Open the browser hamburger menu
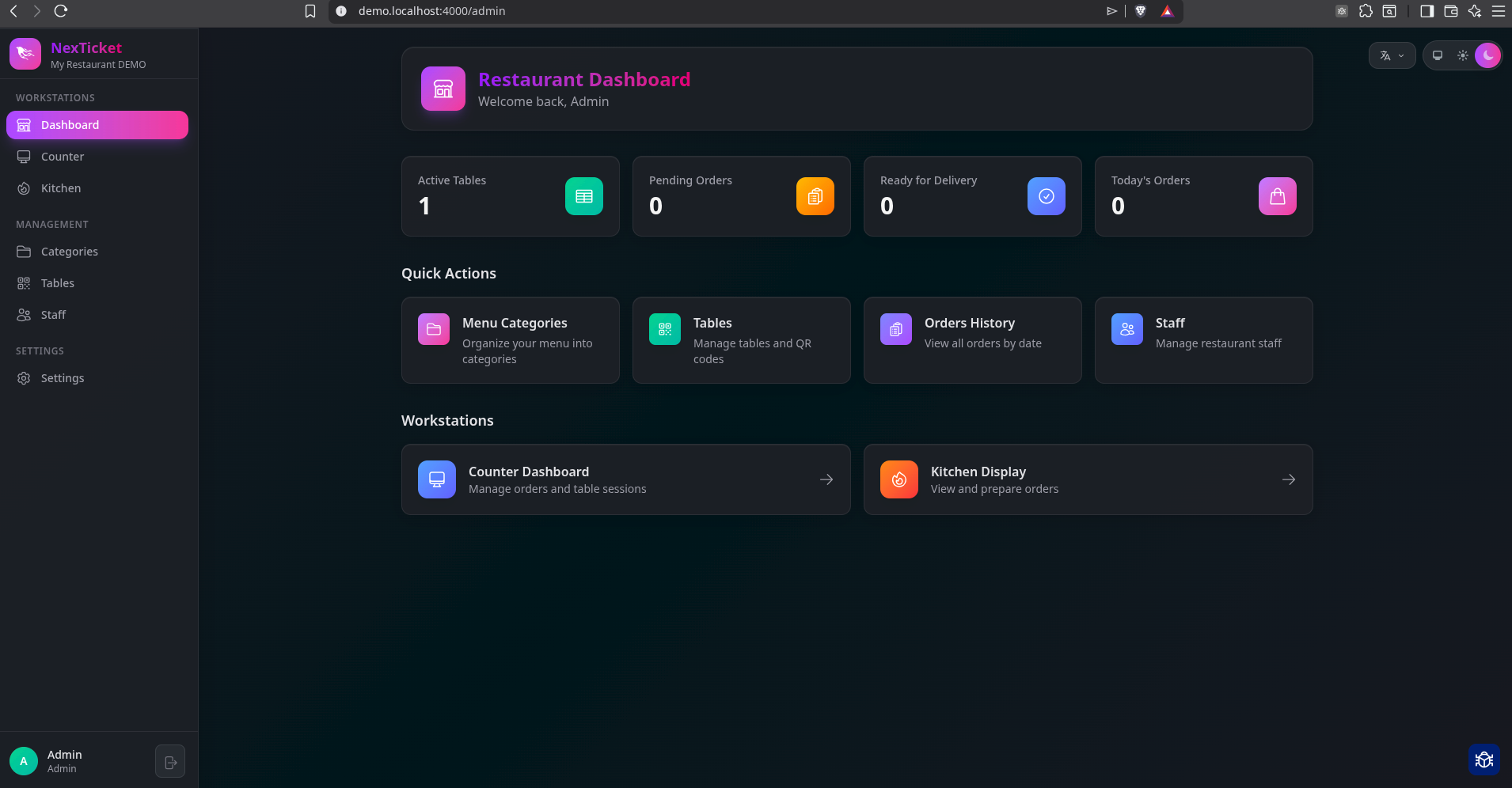 tap(1499, 11)
